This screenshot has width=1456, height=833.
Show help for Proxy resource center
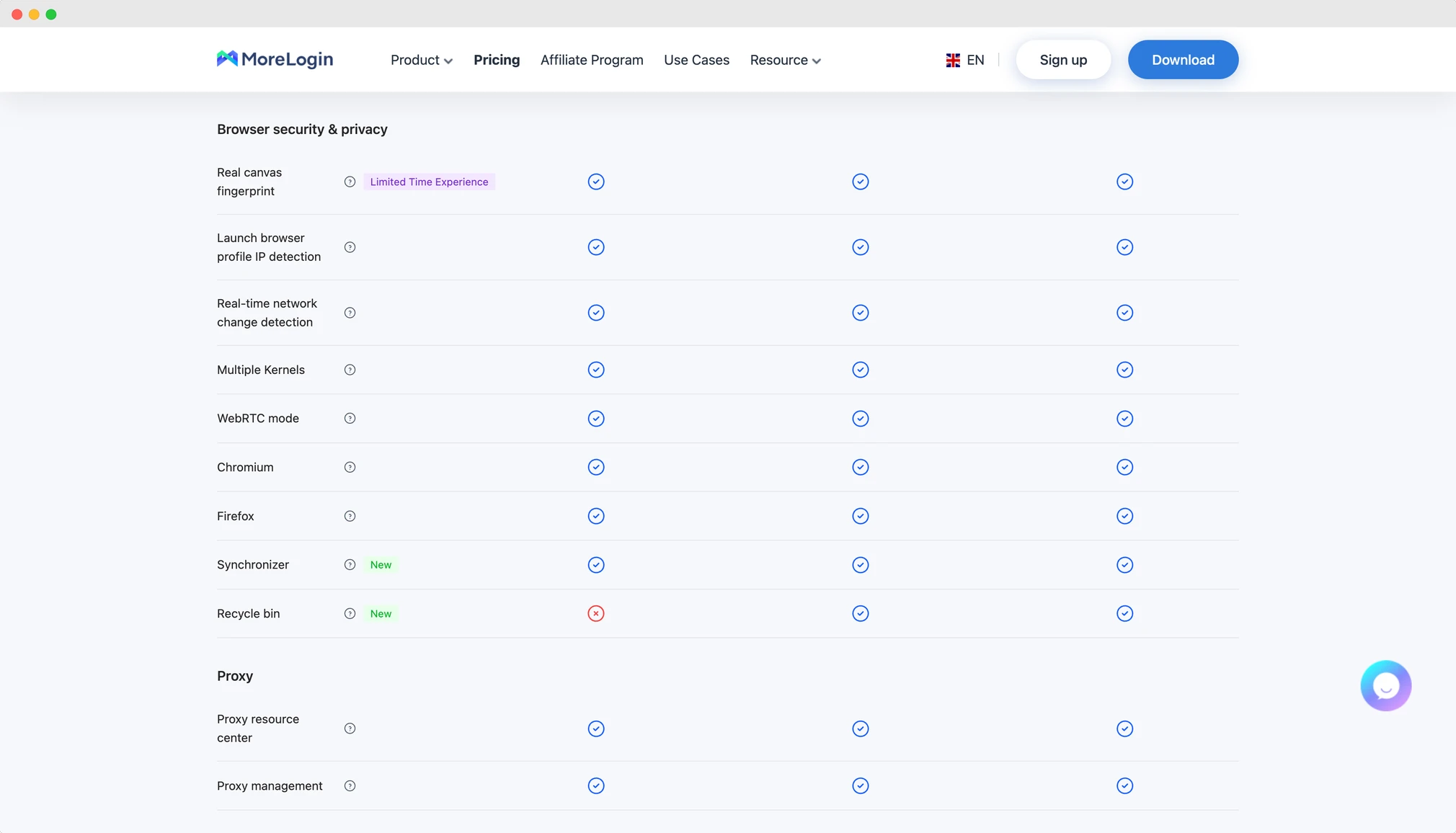tap(350, 729)
